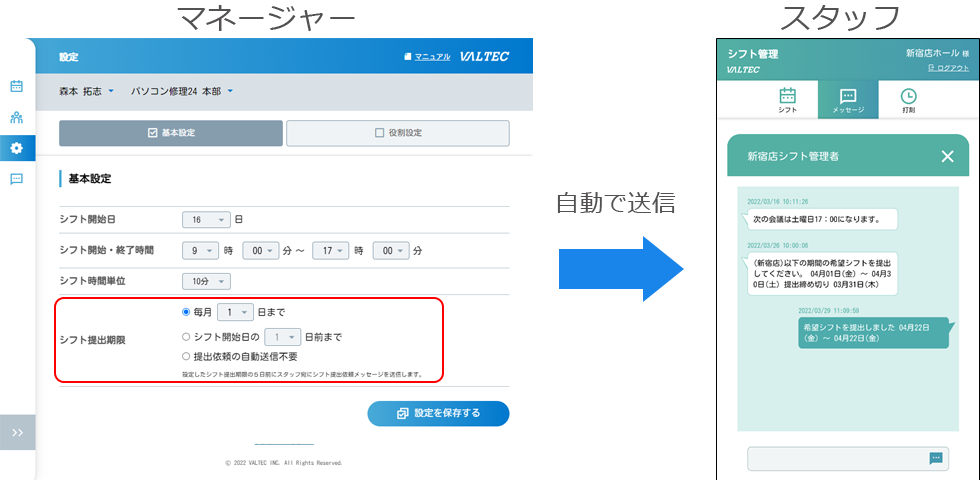Open the shift end minute dropdown

click(391, 251)
